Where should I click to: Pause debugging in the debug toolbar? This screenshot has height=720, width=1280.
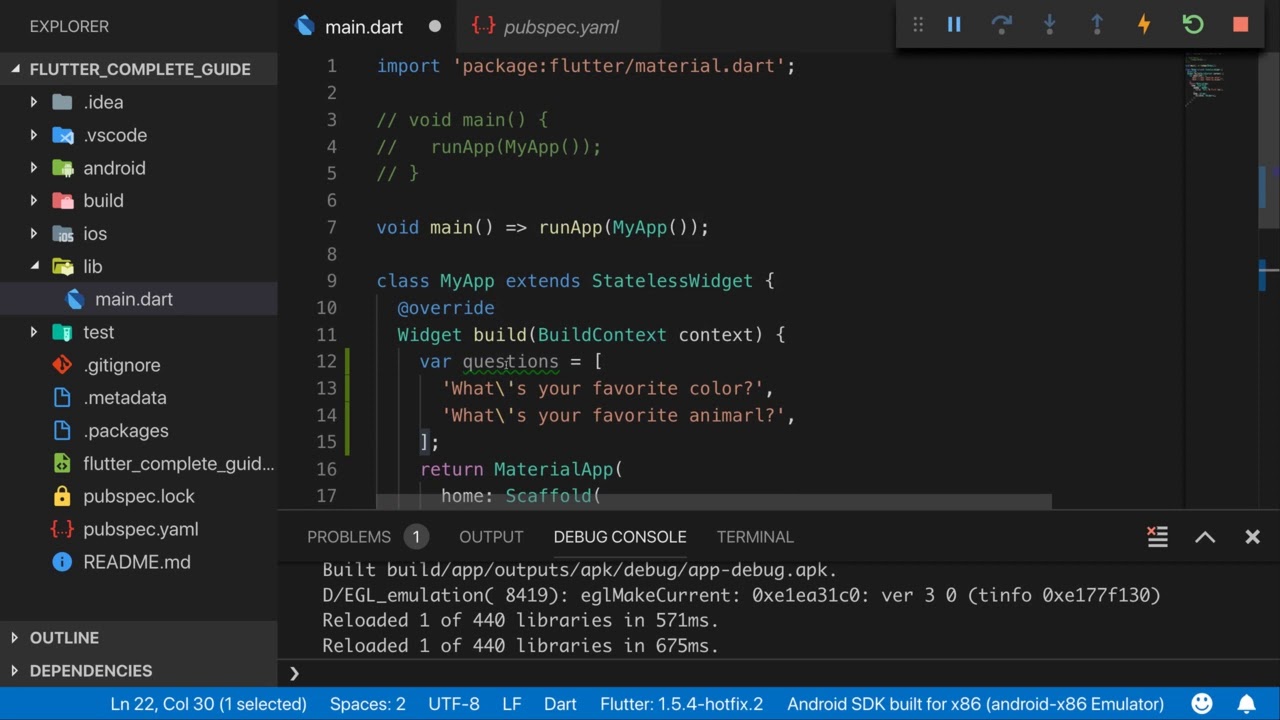tap(954, 25)
